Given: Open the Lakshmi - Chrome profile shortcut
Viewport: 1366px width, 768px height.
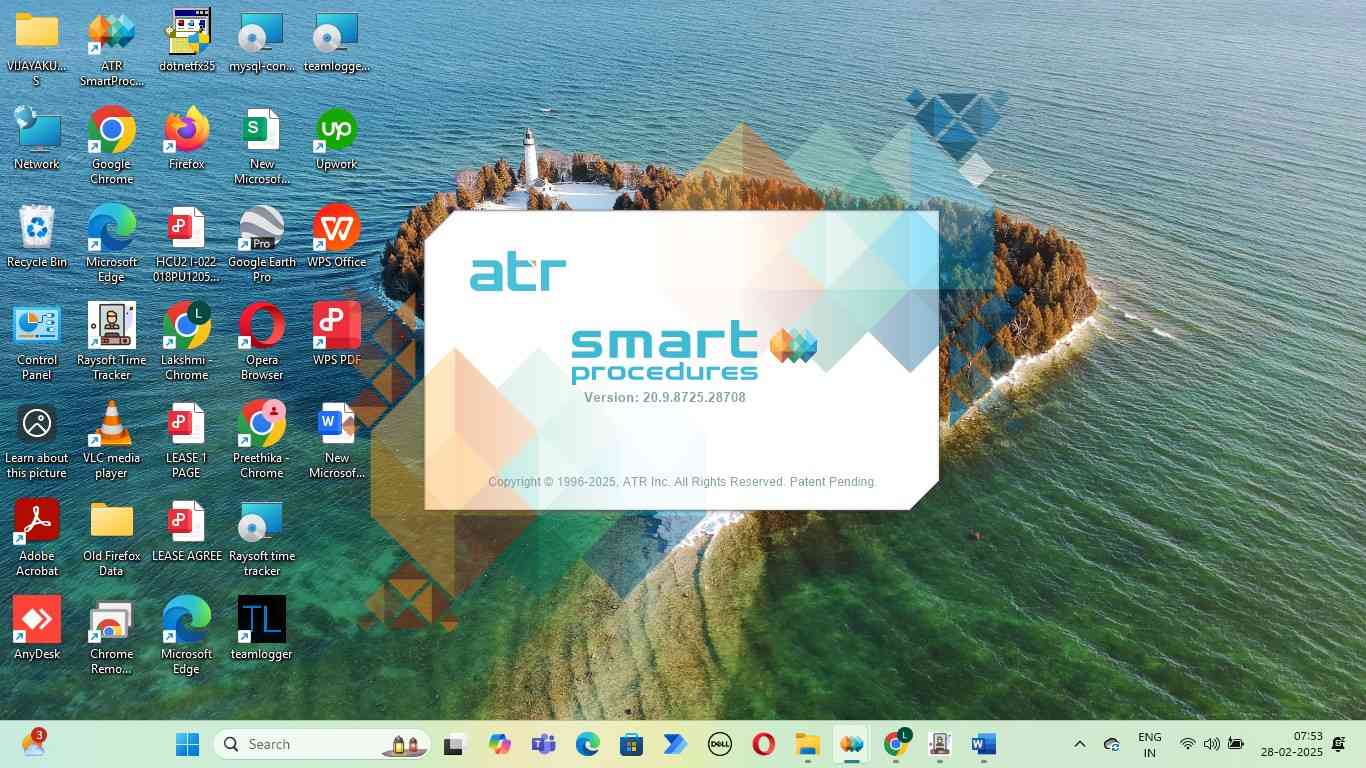Looking at the screenshot, I should 187,342.
